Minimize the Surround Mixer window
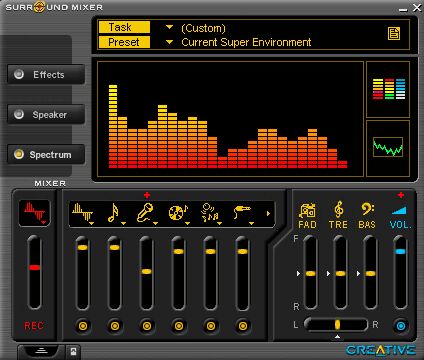This screenshot has height=360, width=424. 403,9
